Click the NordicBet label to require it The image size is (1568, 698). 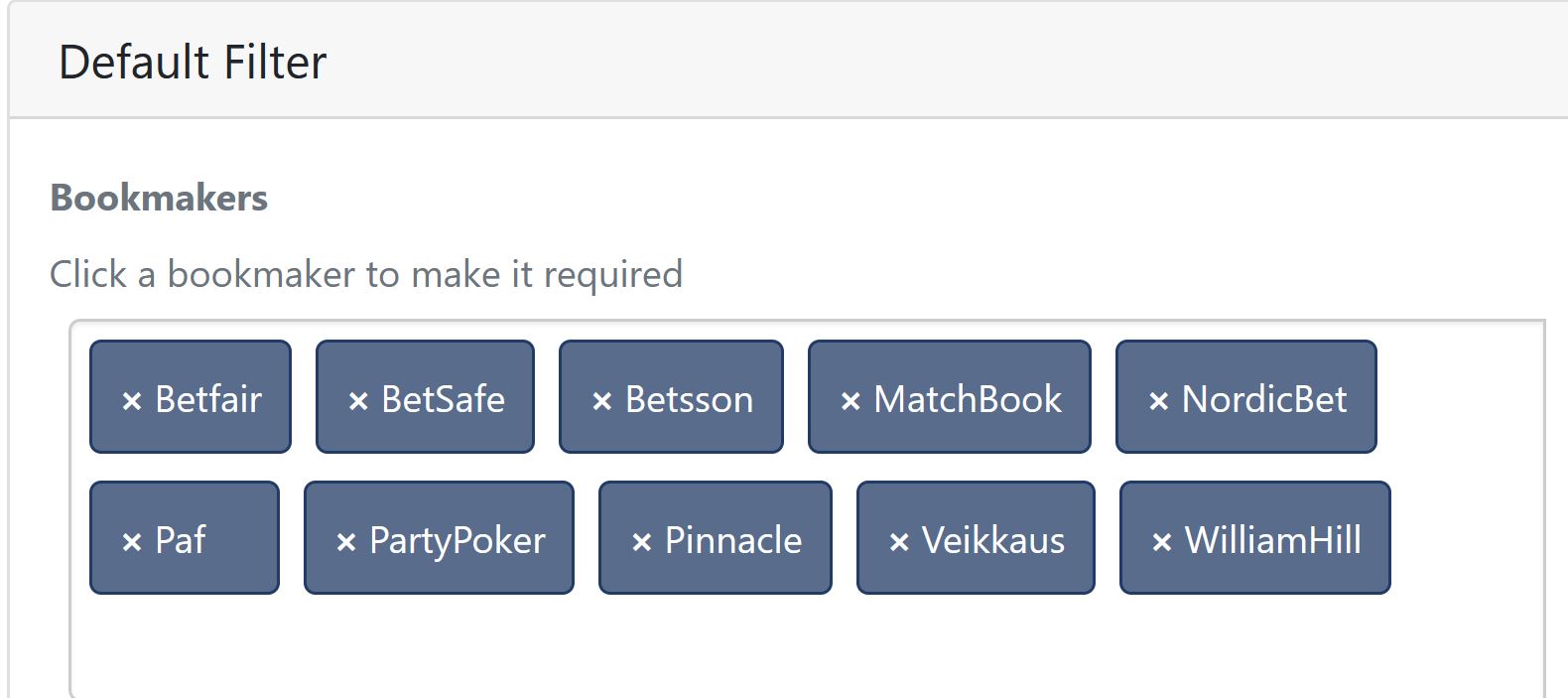coord(1264,399)
